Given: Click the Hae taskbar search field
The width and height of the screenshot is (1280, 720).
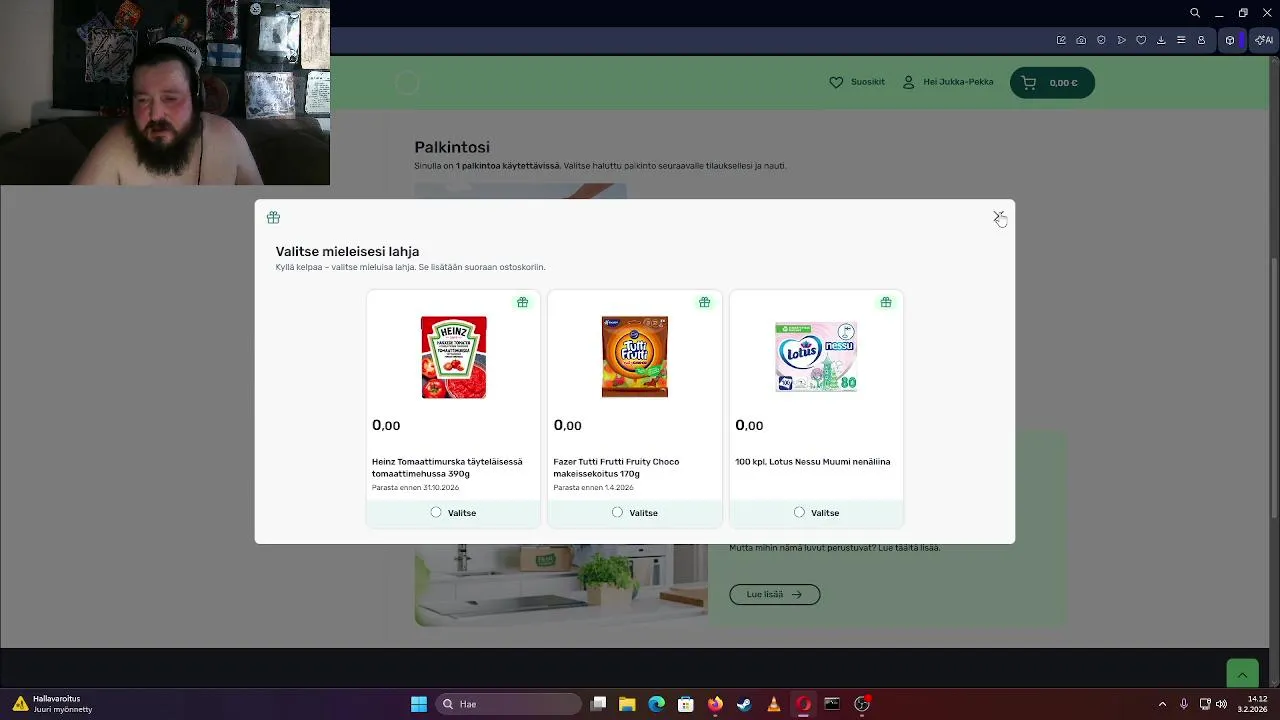Looking at the screenshot, I should pos(510,704).
